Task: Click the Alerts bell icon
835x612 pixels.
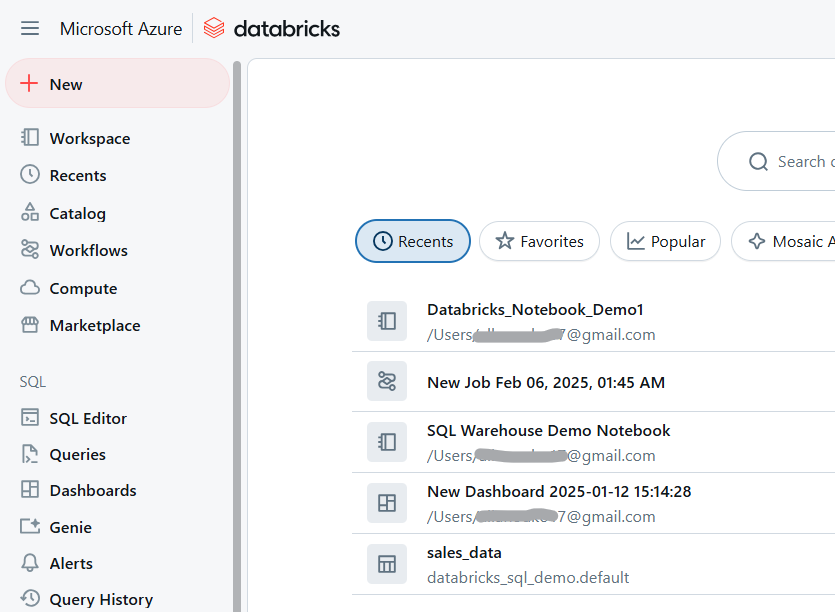Action: pos(30,562)
